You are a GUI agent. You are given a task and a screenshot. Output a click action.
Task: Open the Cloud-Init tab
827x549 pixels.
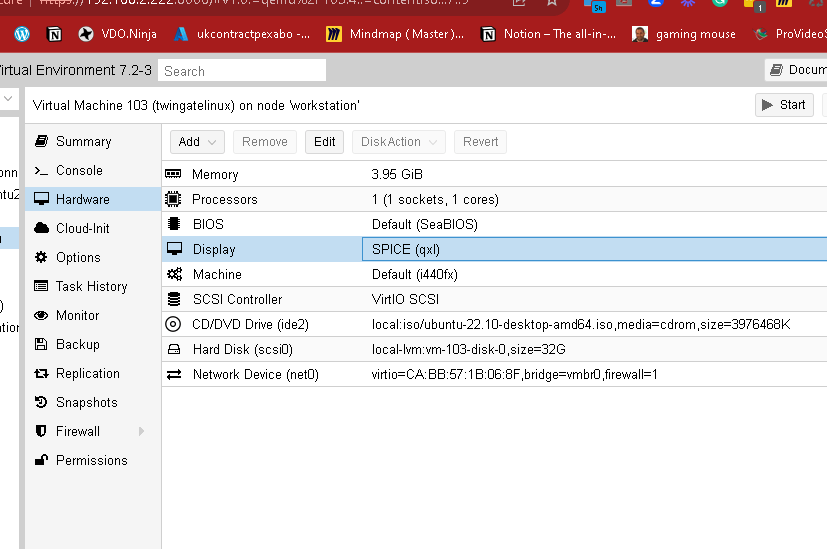tap(93, 228)
